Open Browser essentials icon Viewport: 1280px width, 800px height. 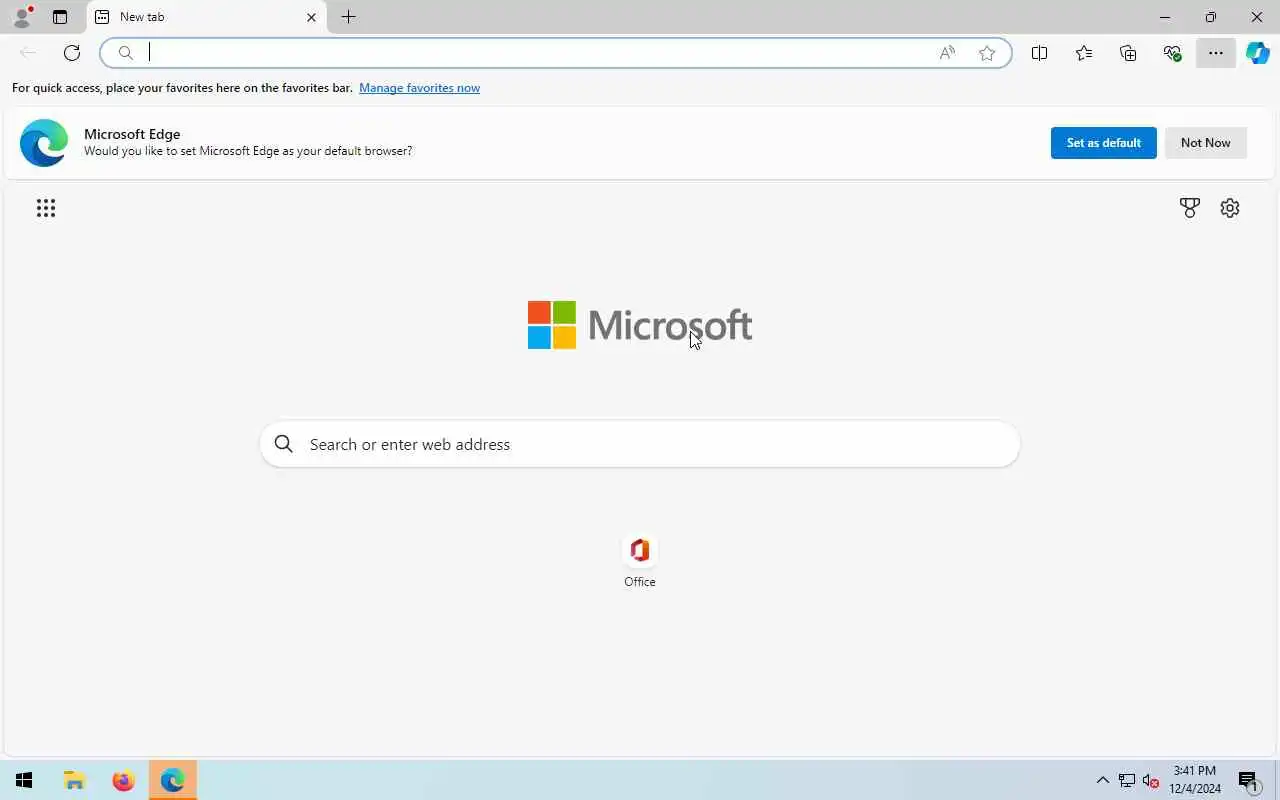coord(1172,53)
